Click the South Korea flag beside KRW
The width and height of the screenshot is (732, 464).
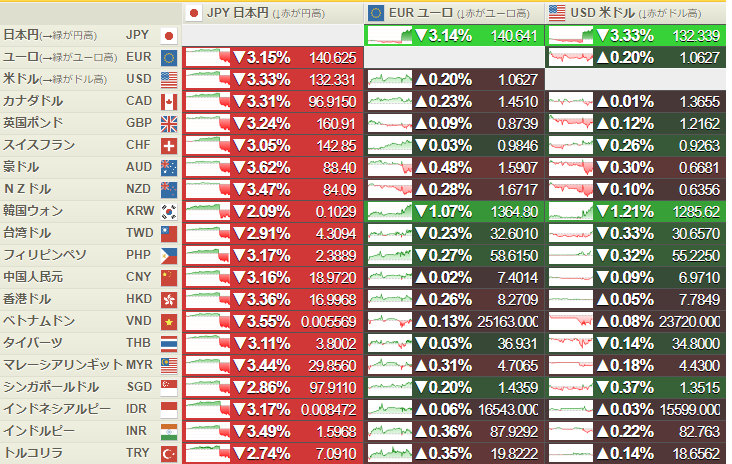coord(168,211)
